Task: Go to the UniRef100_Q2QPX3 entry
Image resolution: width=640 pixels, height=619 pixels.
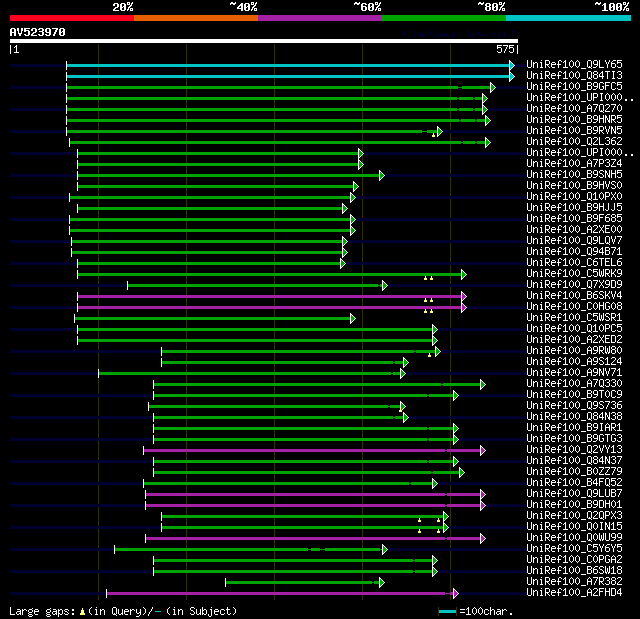Action: tap(574, 516)
